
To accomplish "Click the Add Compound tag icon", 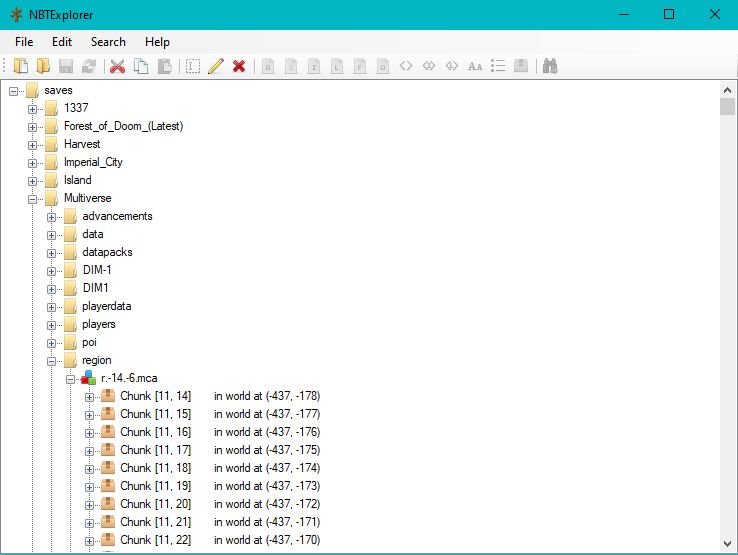I will point(521,66).
